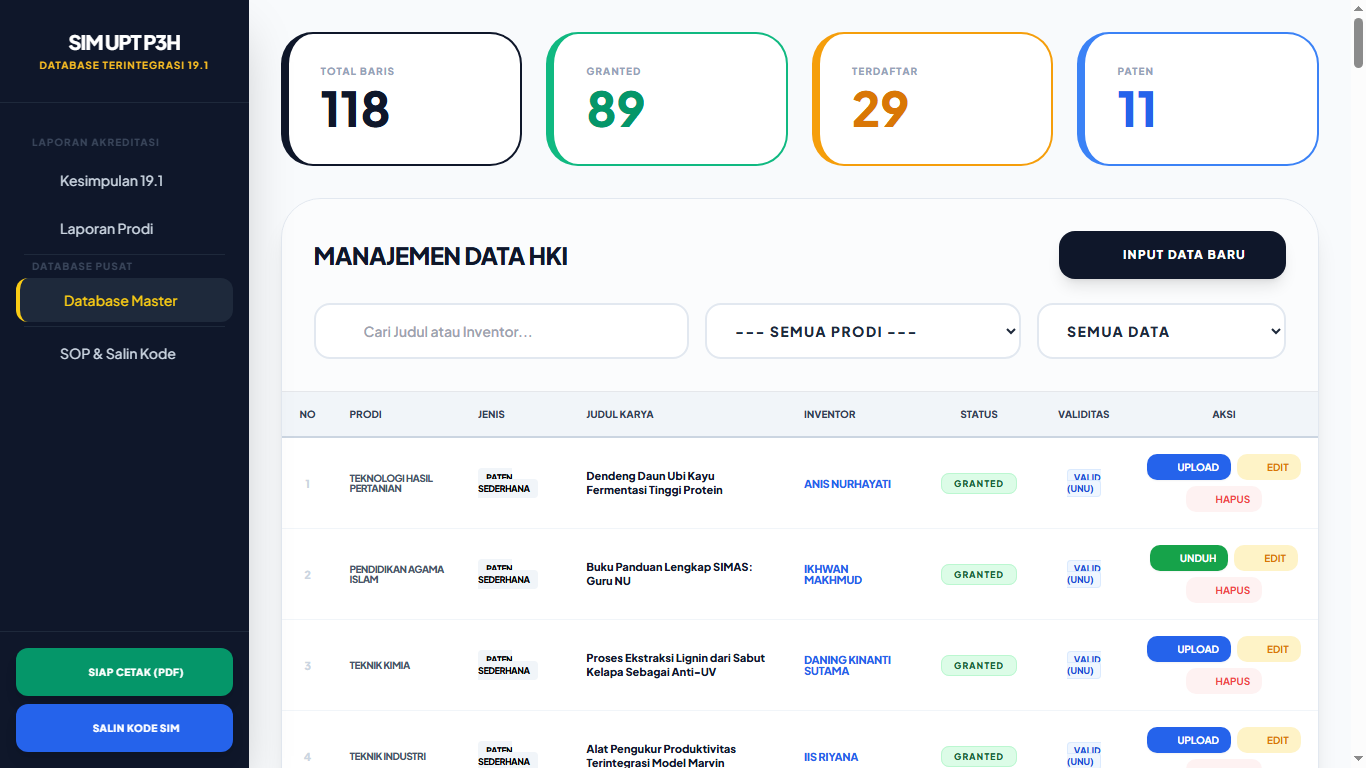Click the TEKNOLOGI HASIL PERTANIAN prodi cell
Image resolution: width=1366 pixels, height=768 pixels.
pos(391,484)
